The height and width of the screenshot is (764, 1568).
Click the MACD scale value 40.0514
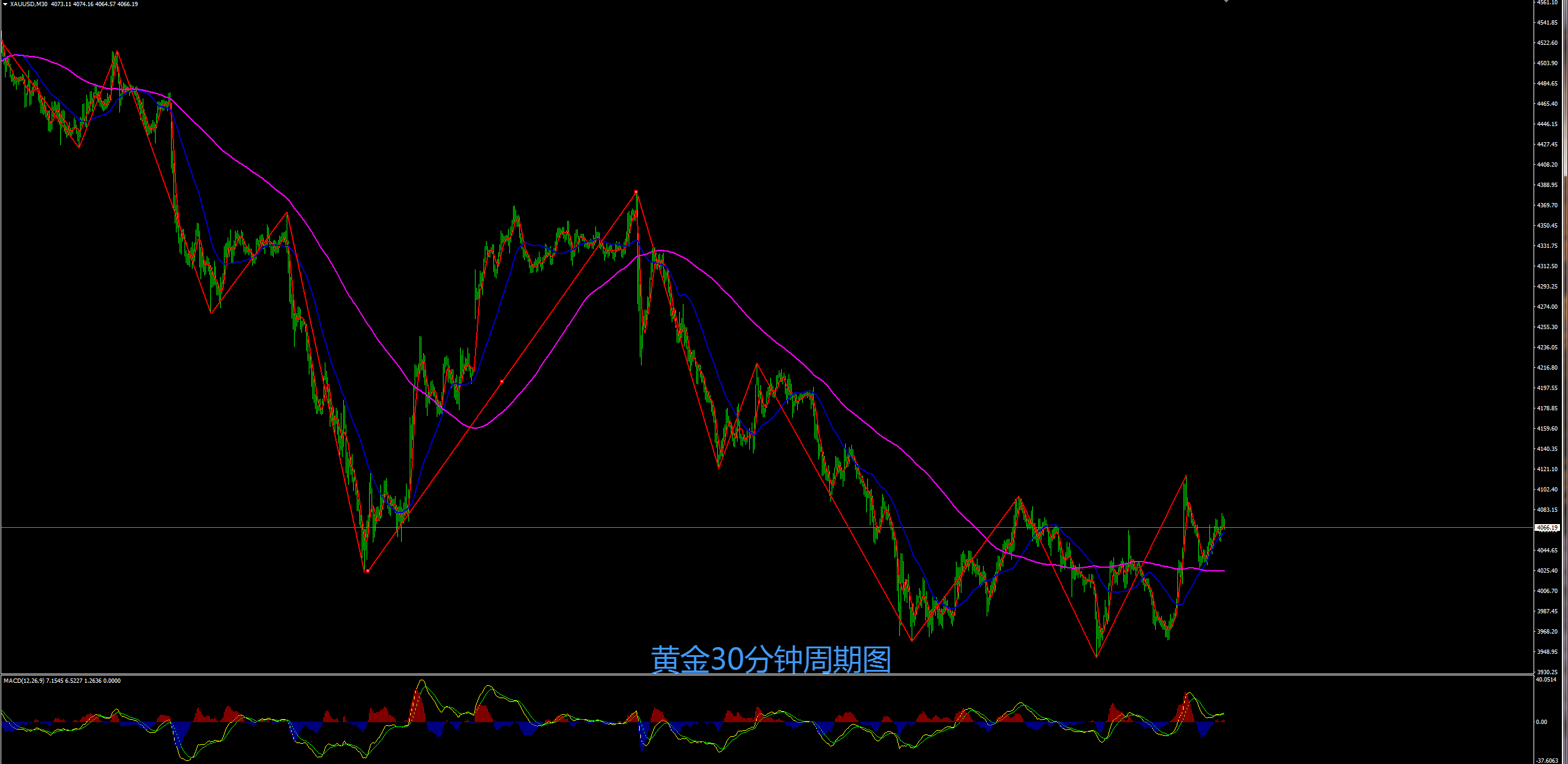click(1546, 680)
